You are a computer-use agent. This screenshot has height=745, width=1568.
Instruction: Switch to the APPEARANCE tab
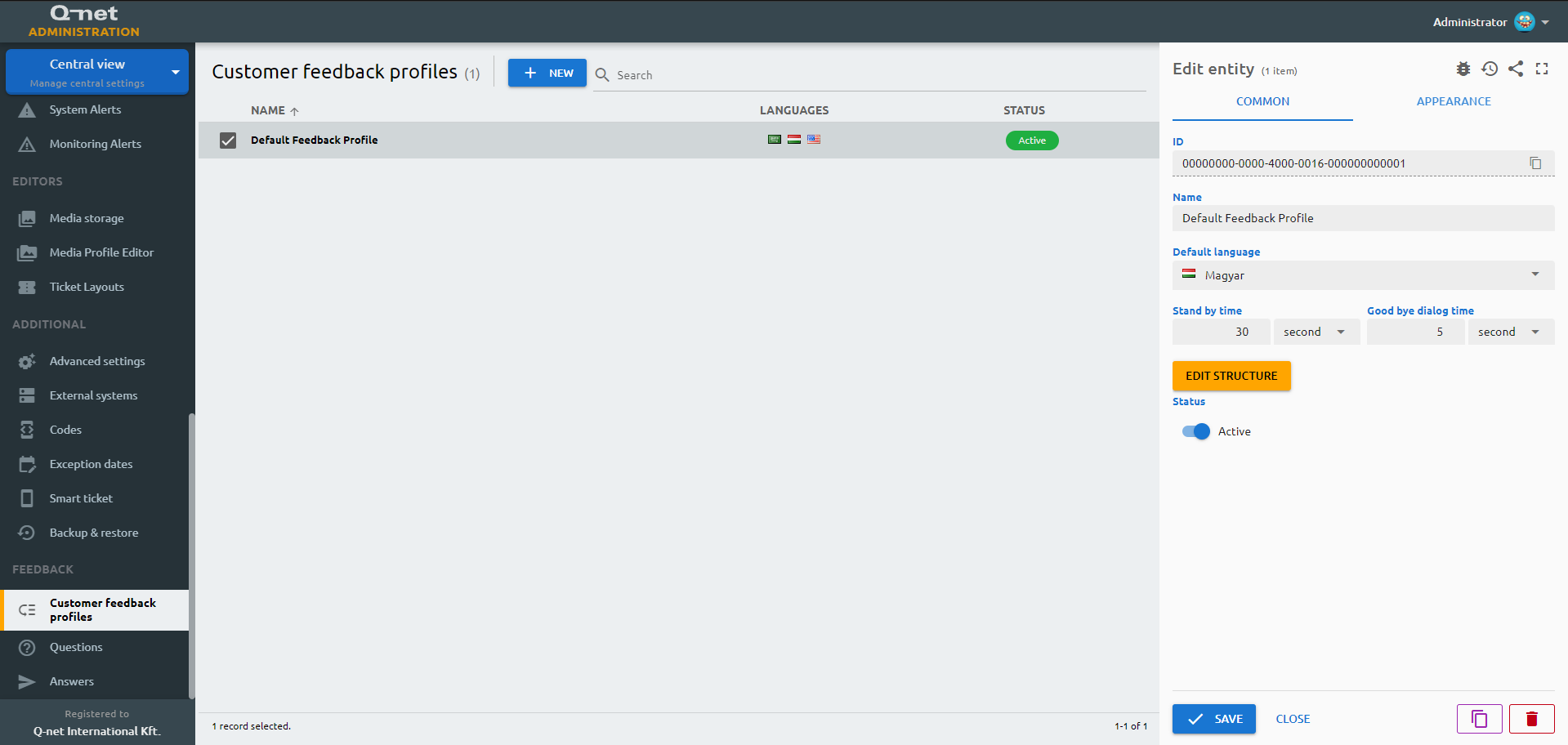(1454, 101)
